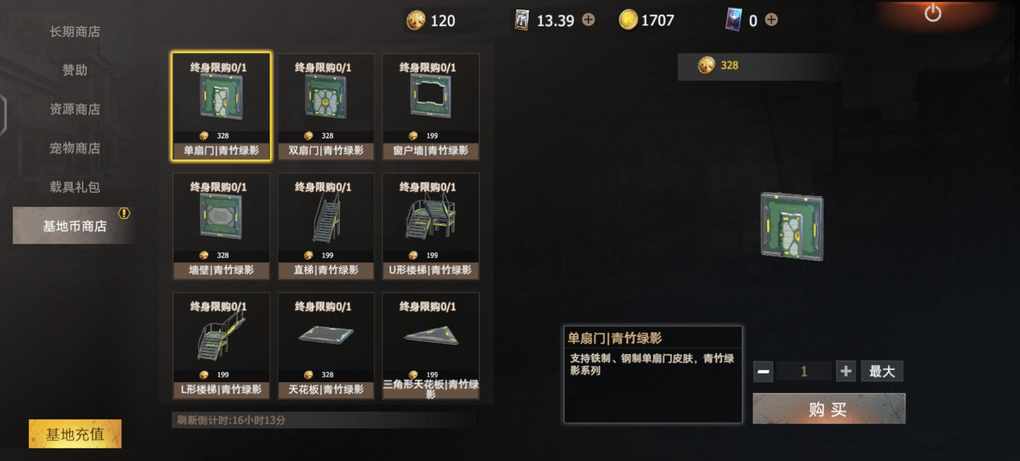
Task: Click the gold coin icon showing 1707
Action: pos(628,20)
